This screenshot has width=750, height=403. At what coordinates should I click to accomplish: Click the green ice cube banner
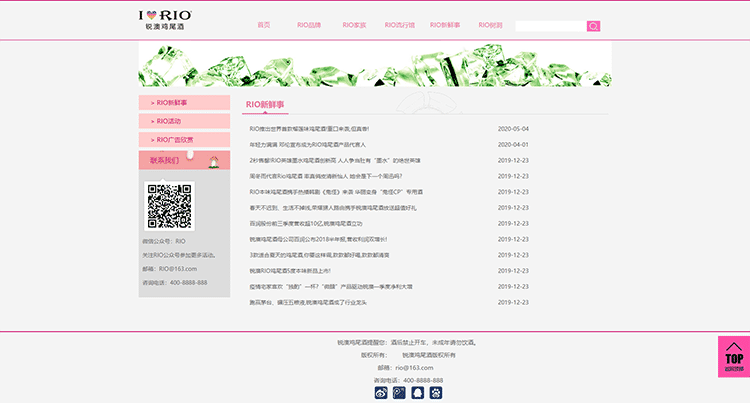tap(375, 65)
